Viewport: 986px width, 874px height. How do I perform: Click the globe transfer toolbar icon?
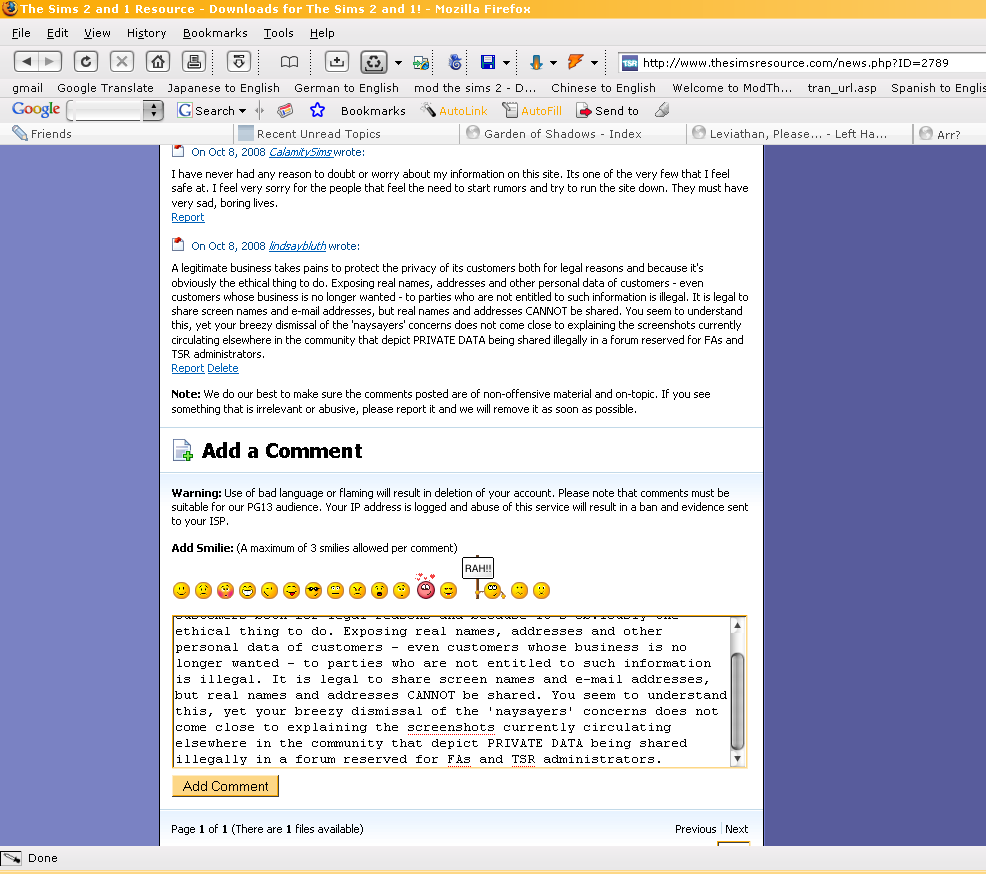click(421, 62)
